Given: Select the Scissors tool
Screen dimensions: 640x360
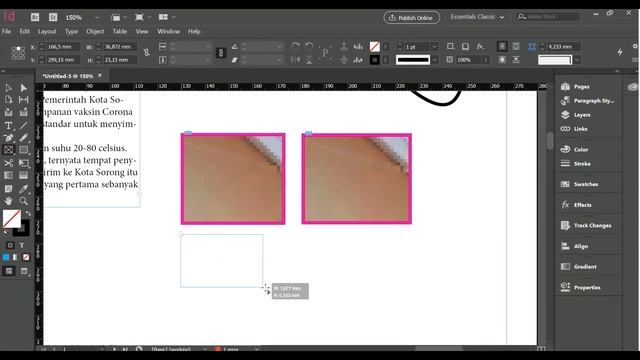Looking at the screenshot, I should pos(8,163).
